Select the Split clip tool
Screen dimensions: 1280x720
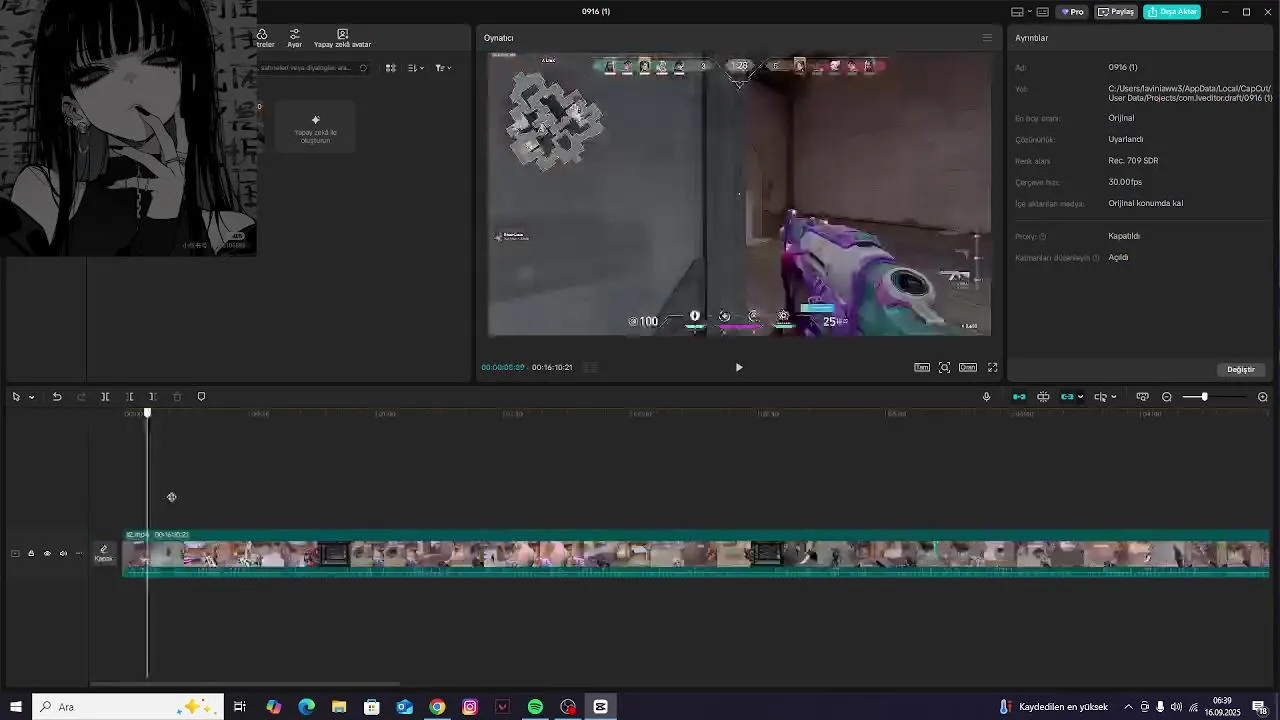click(x=105, y=397)
